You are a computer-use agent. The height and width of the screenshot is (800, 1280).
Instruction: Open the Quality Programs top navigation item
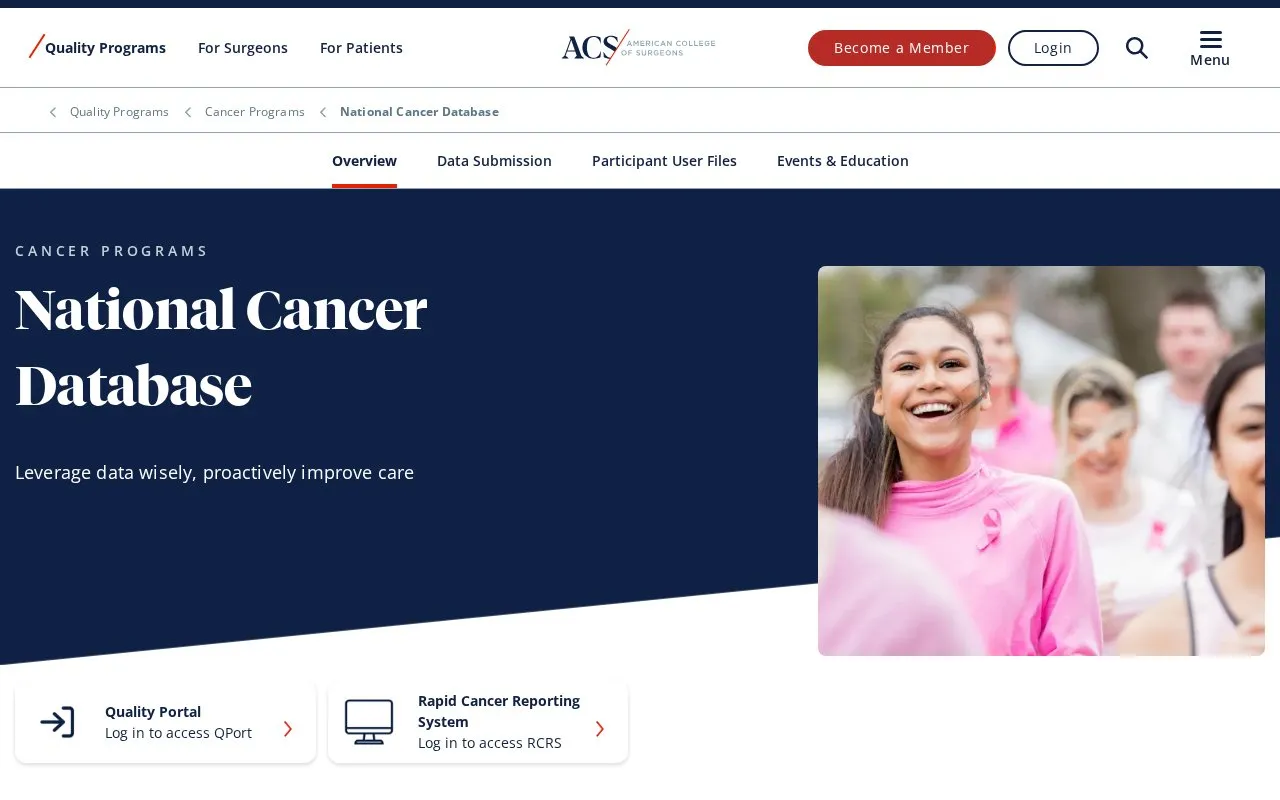tap(105, 48)
